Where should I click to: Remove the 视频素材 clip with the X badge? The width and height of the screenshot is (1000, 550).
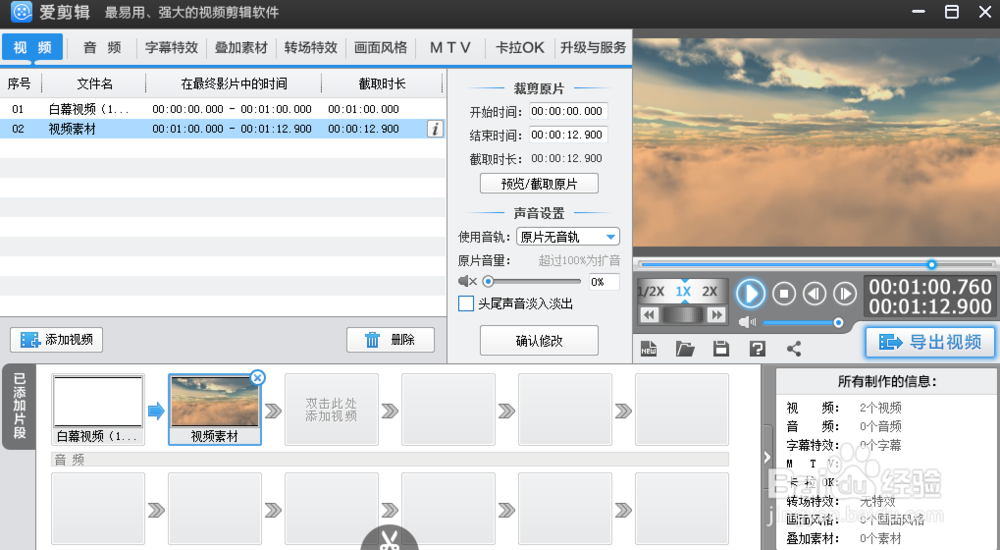pos(258,378)
